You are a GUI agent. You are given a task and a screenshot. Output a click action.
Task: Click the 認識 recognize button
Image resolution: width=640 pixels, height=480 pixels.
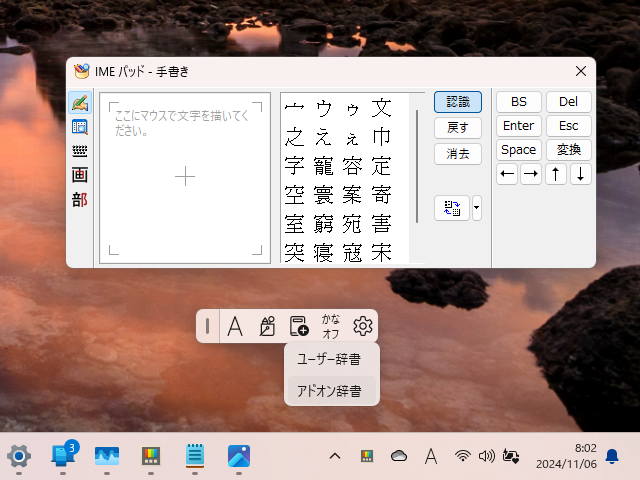(x=458, y=102)
